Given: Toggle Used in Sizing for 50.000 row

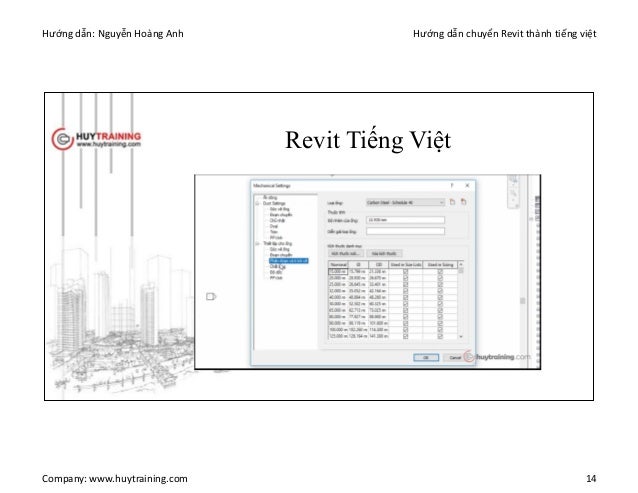Looking at the screenshot, I should pyautogui.click(x=440, y=304).
